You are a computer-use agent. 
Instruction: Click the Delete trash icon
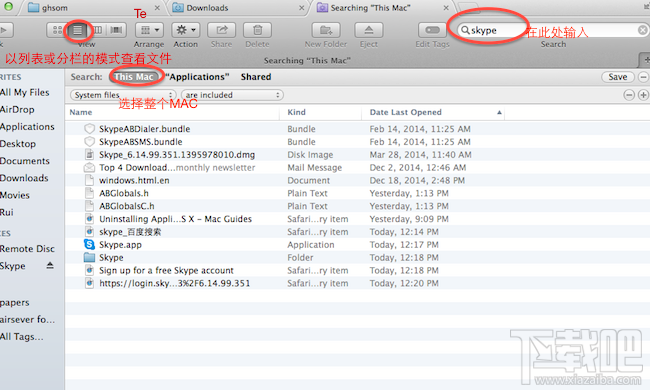(257, 30)
